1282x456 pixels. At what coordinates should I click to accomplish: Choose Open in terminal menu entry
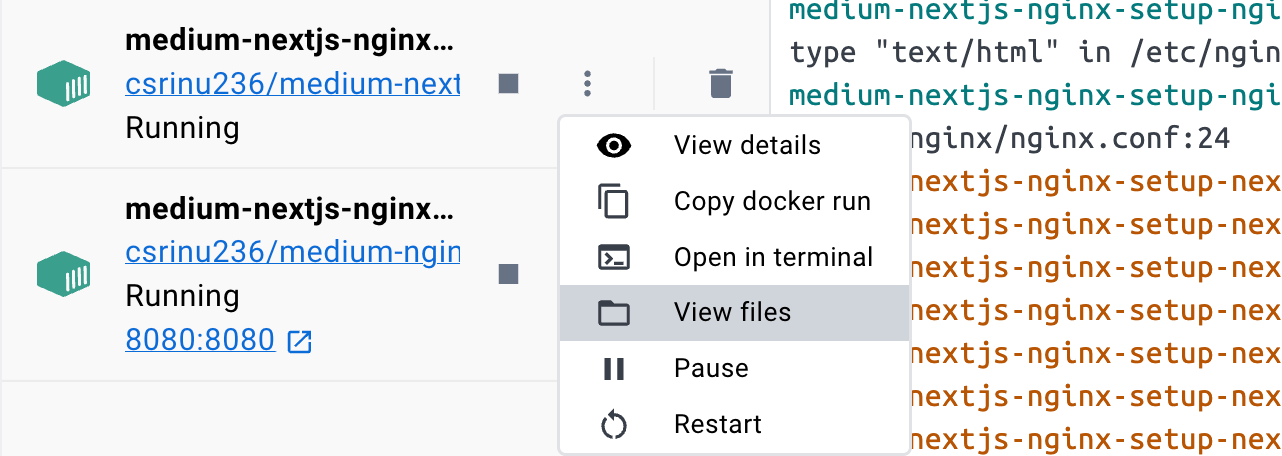773,257
